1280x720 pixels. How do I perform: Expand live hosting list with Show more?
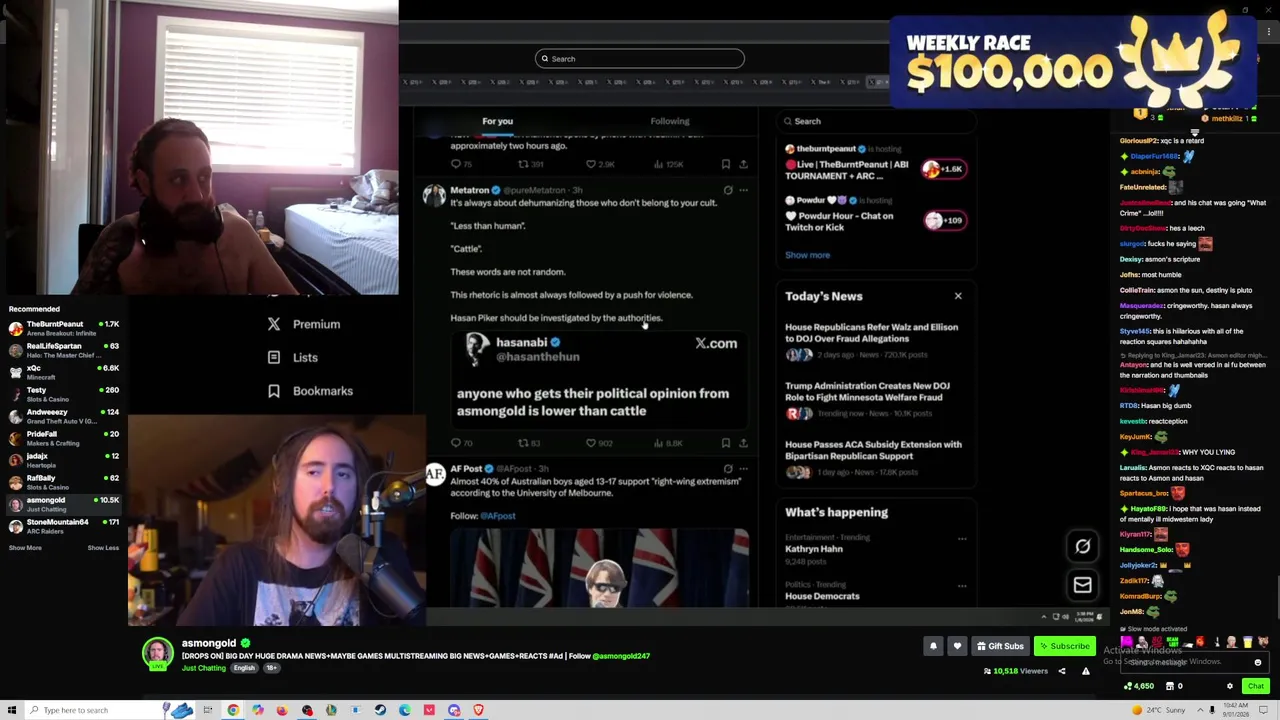click(x=807, y=255)
